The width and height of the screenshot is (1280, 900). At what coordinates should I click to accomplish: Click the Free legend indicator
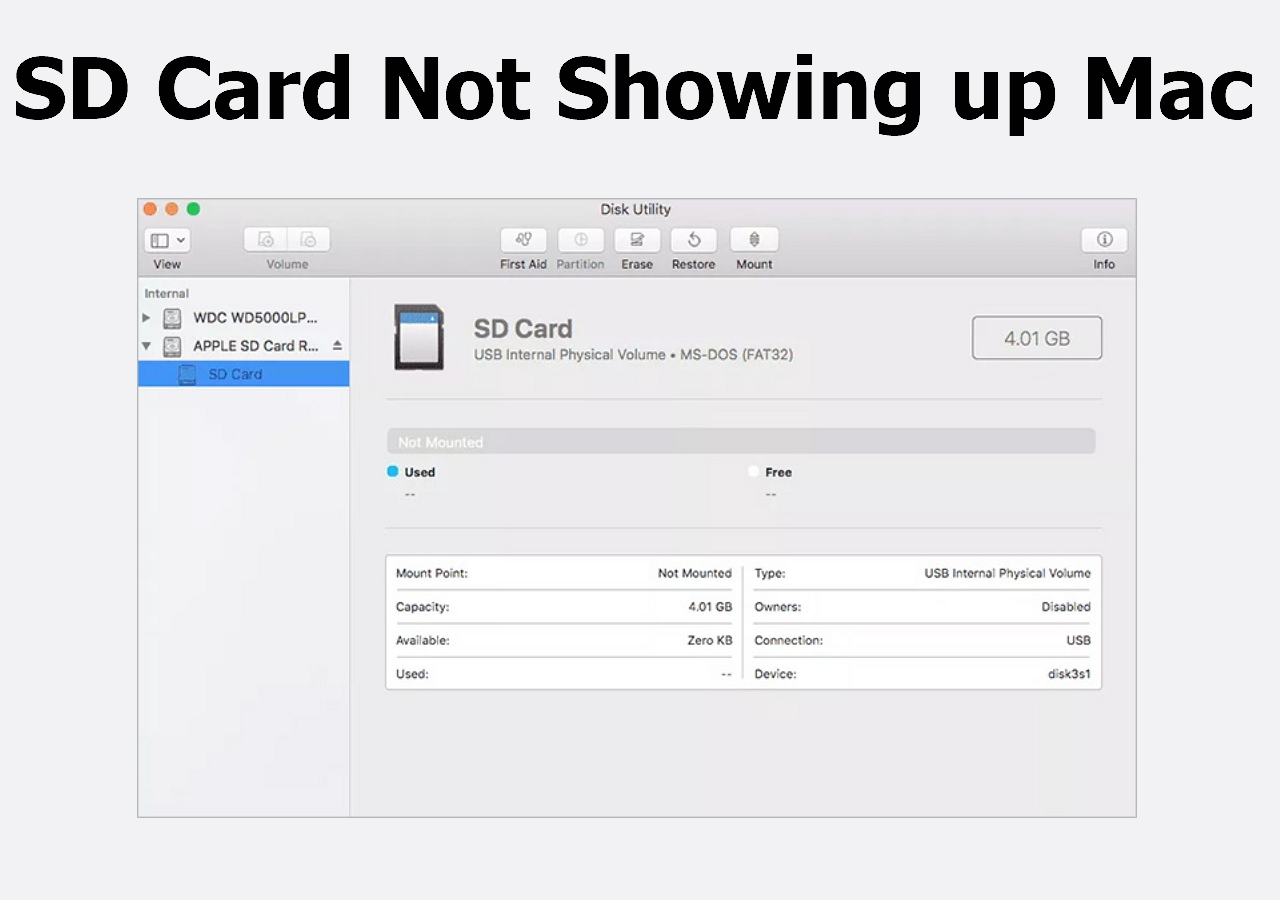778,471
